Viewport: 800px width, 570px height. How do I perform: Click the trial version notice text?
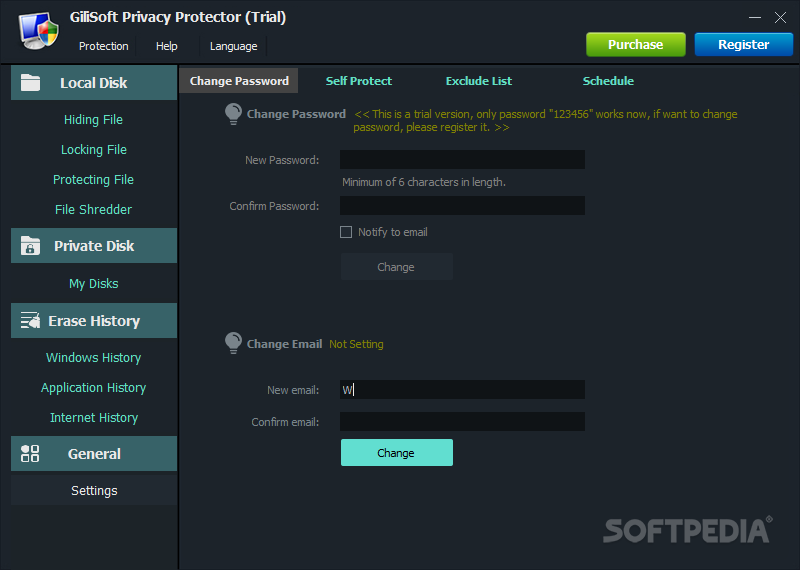point(545,120)
